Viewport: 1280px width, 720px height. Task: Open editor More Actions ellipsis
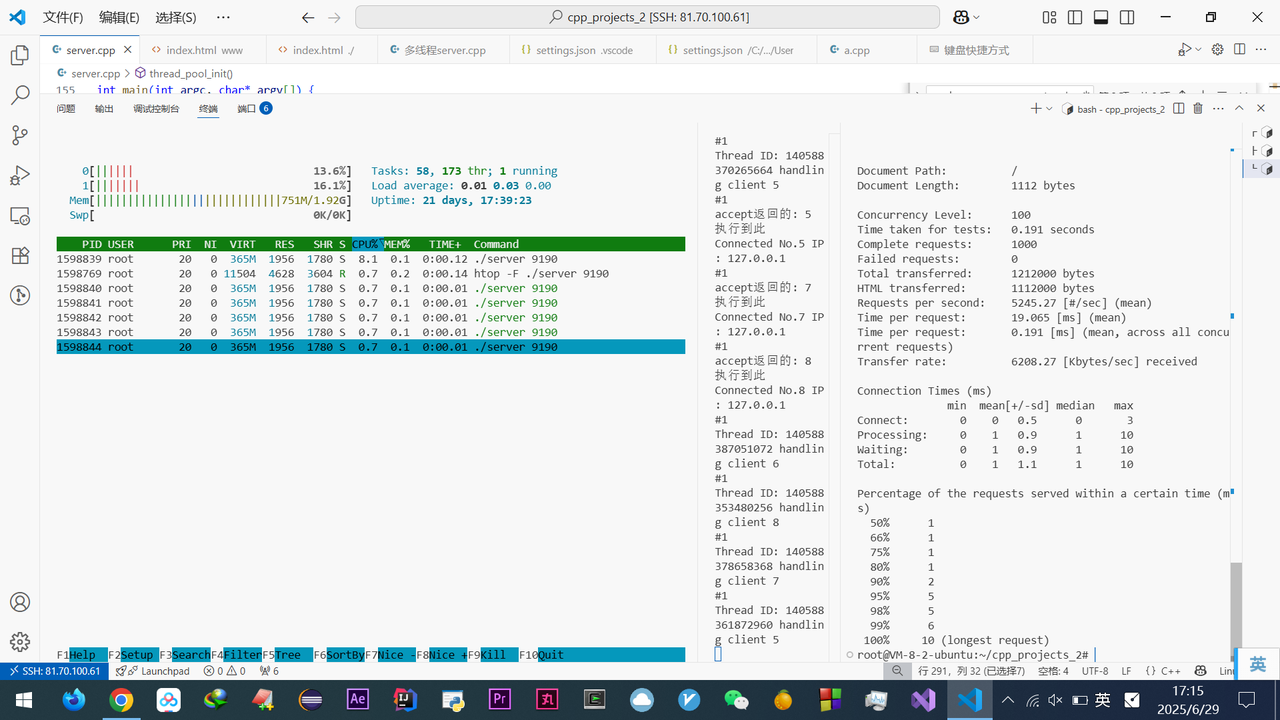point(1261,49)
